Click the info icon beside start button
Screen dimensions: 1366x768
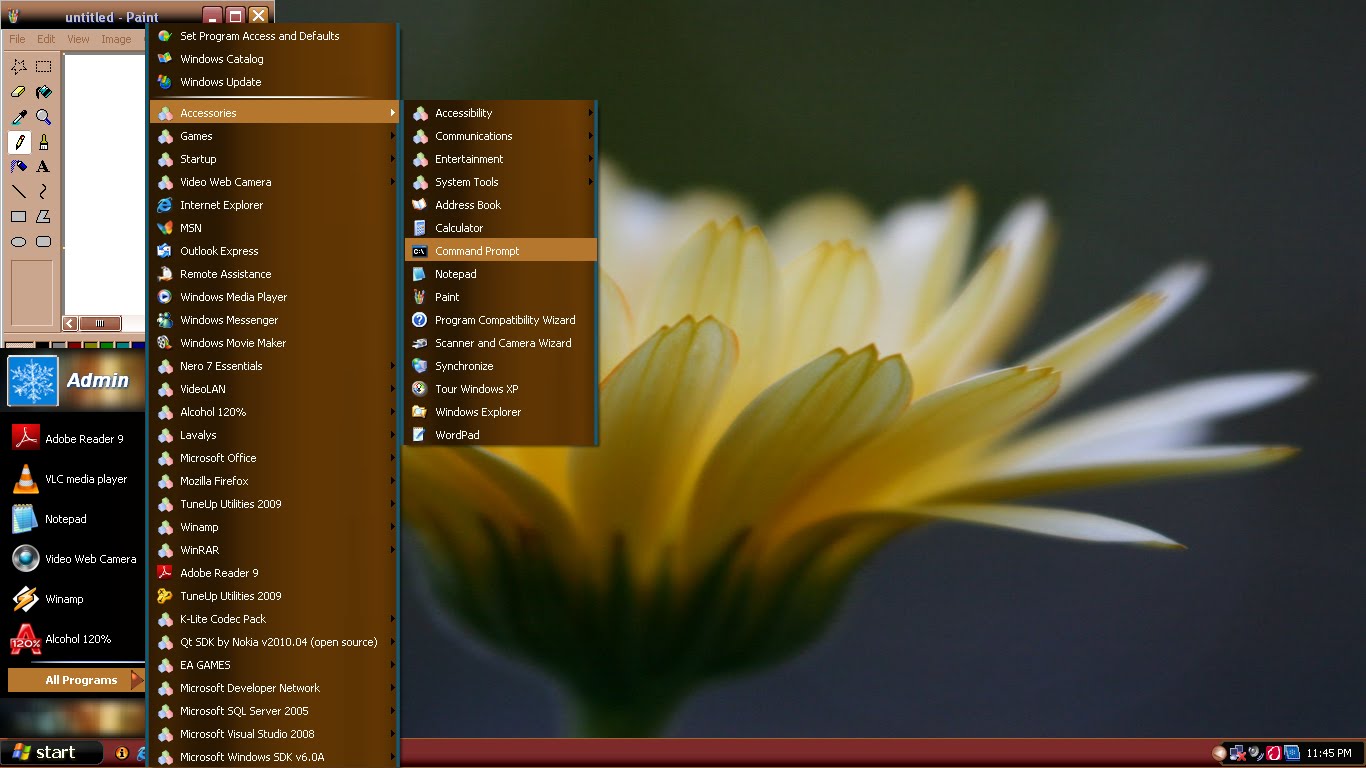[122, 753]
